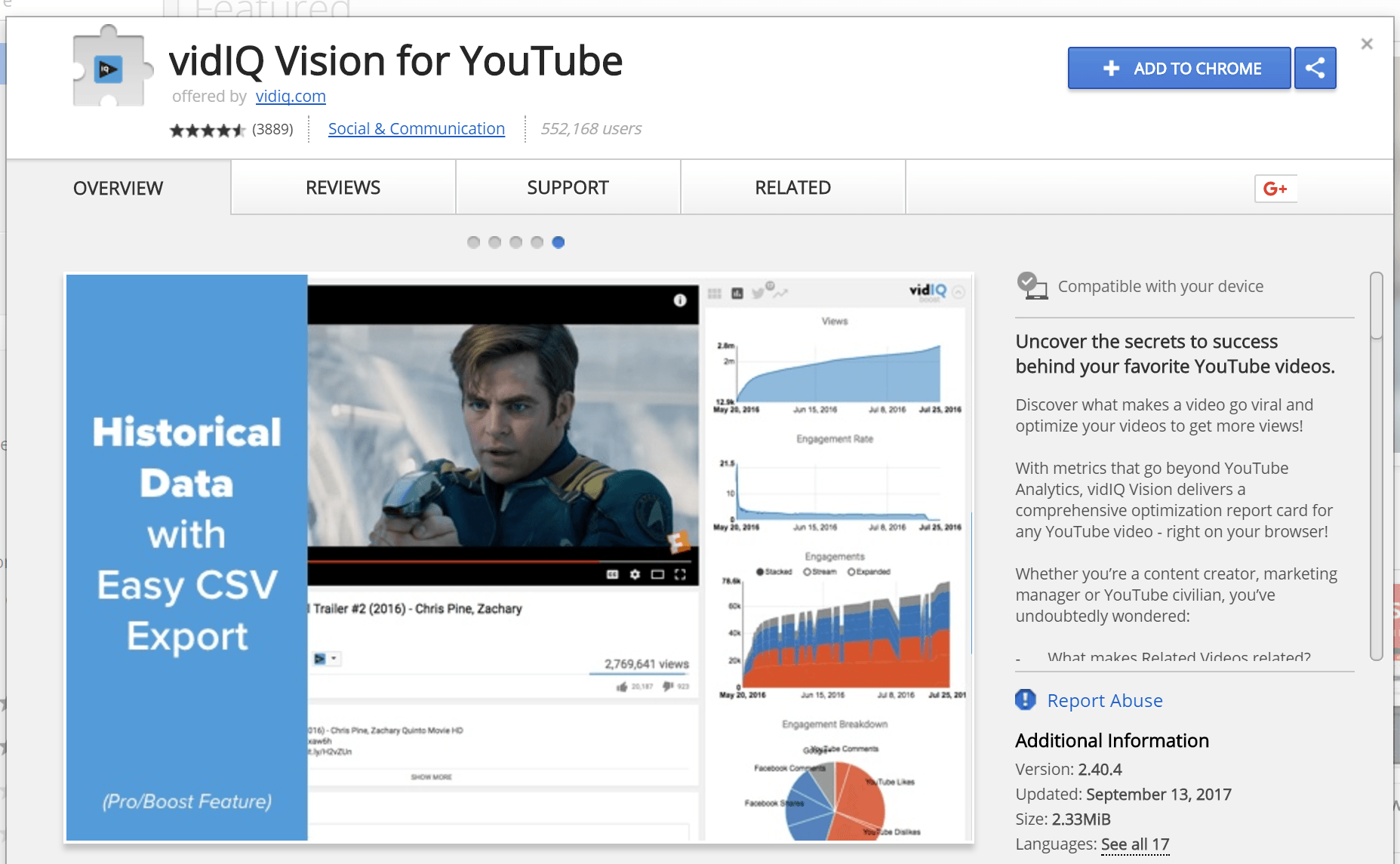
Task: Open the vidiq.com publisher link
Action: pos(291,97)
